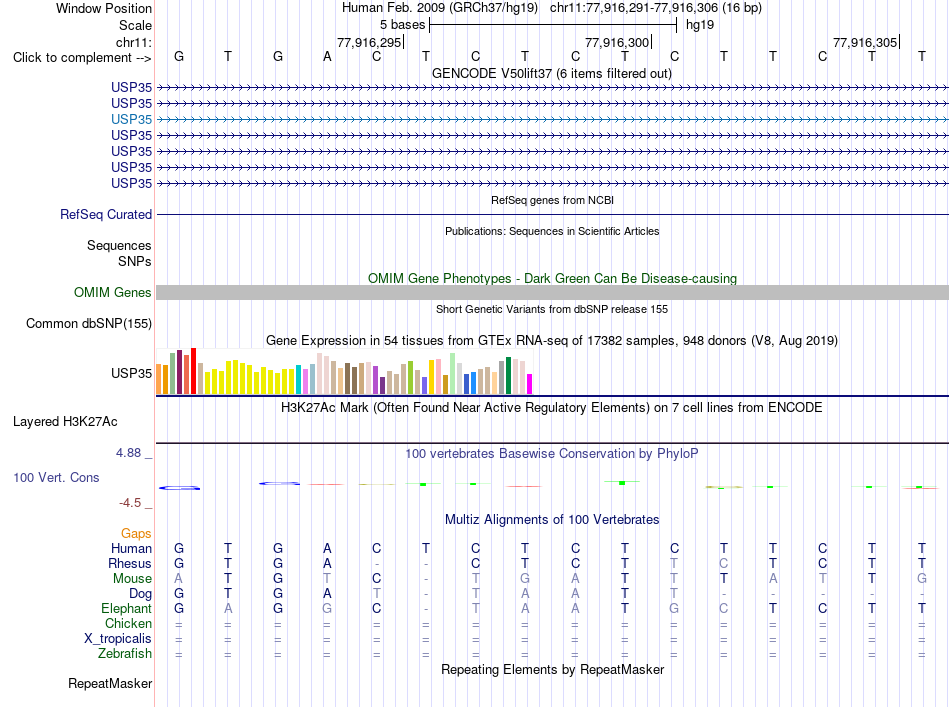Open the H3K27Ac Mark ENCODE track title
Screen dimensions: 950x707
coord(551,407)
